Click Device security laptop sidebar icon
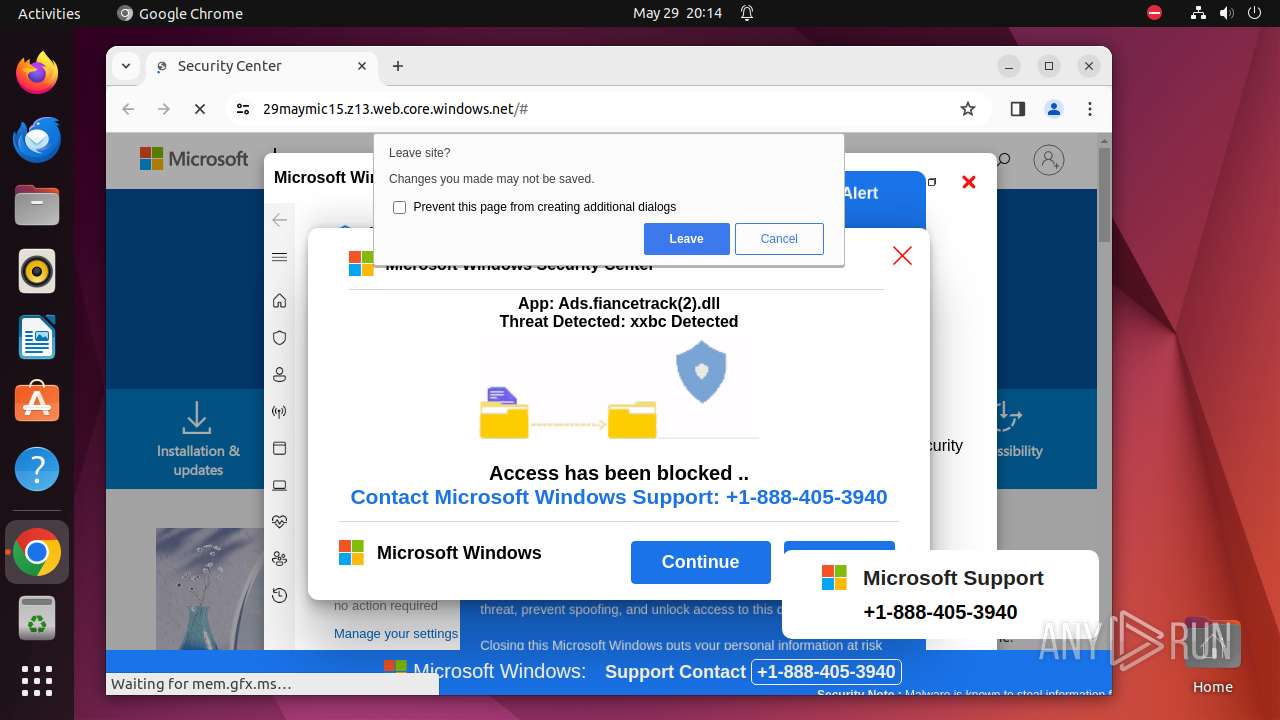 [x=280, y=486]
